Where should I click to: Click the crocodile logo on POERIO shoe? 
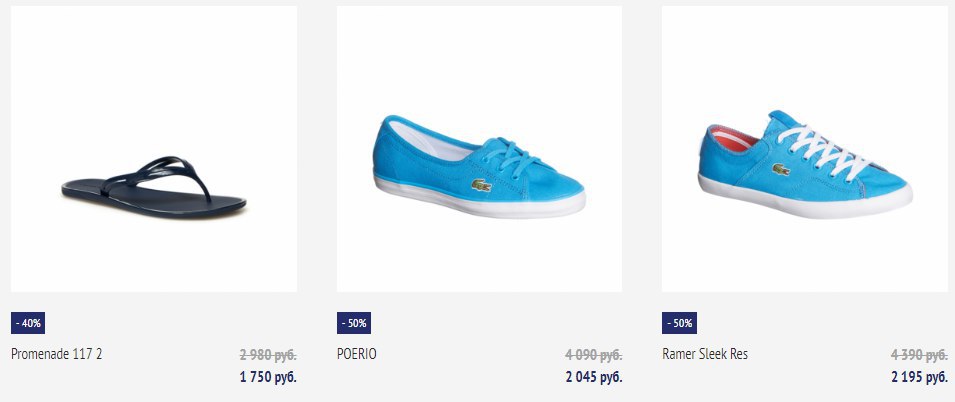(x=481, y=185)
